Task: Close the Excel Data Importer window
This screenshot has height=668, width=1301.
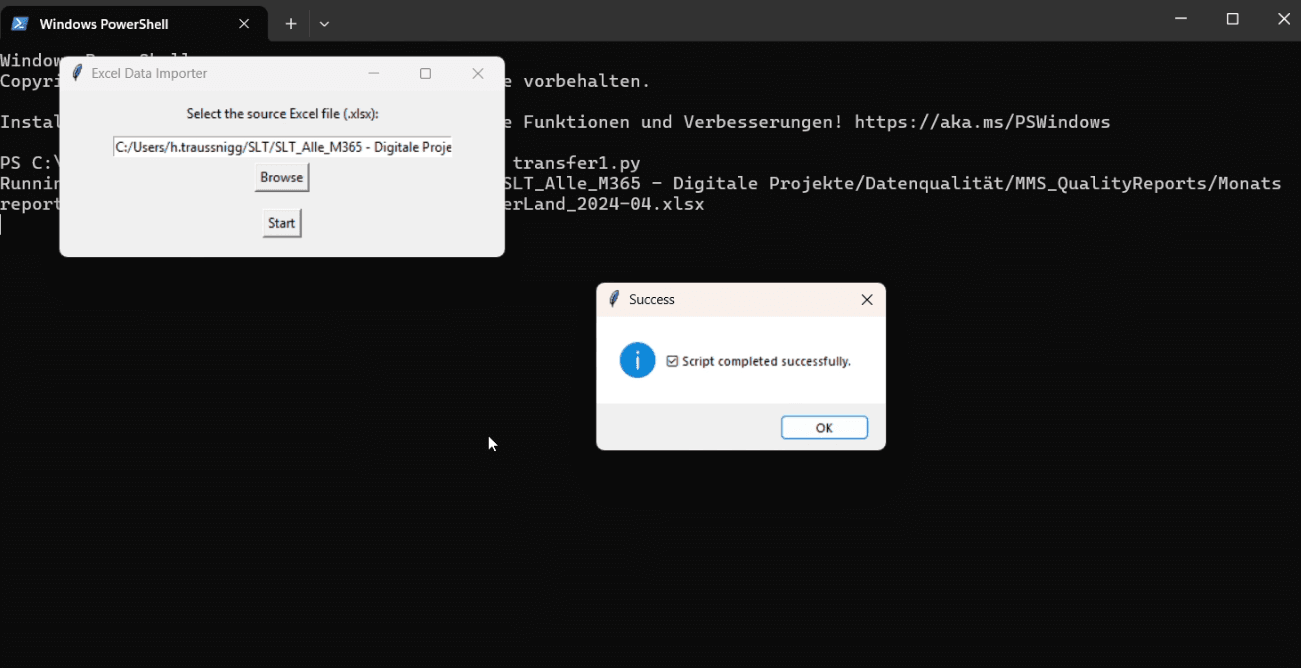Action: [478, 73]
